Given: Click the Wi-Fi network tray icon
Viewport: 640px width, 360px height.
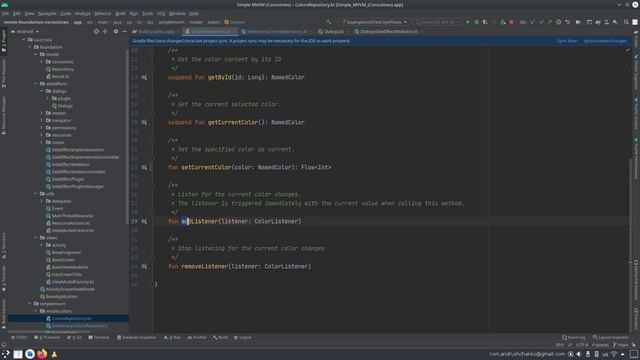Looking at the screenshot, I should 614,354.
